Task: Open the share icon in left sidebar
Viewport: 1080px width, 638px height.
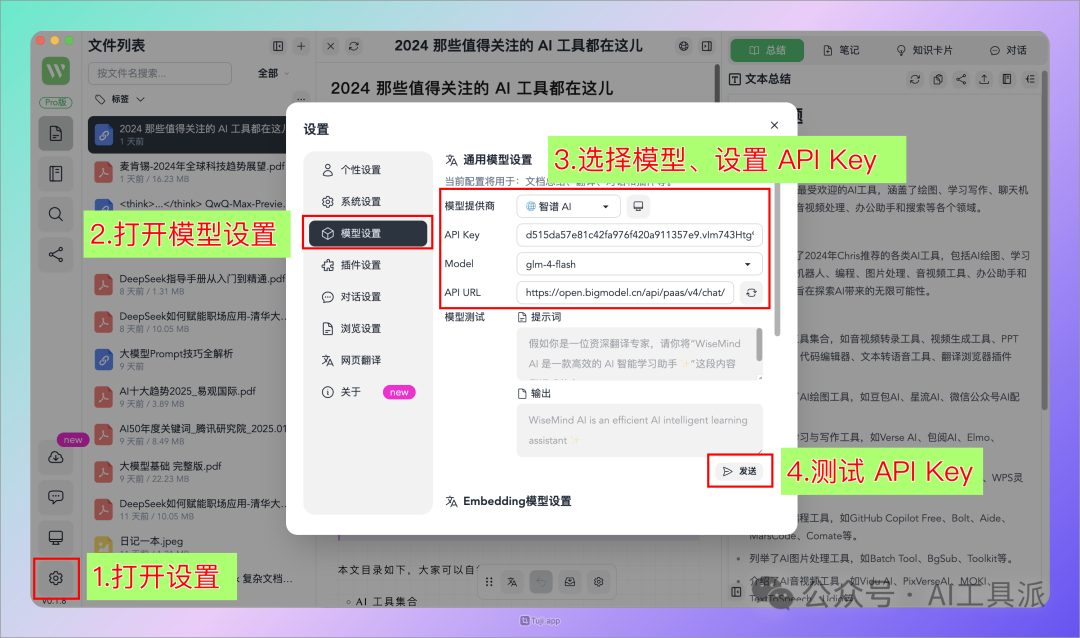Action: click(x=56, y=254)
